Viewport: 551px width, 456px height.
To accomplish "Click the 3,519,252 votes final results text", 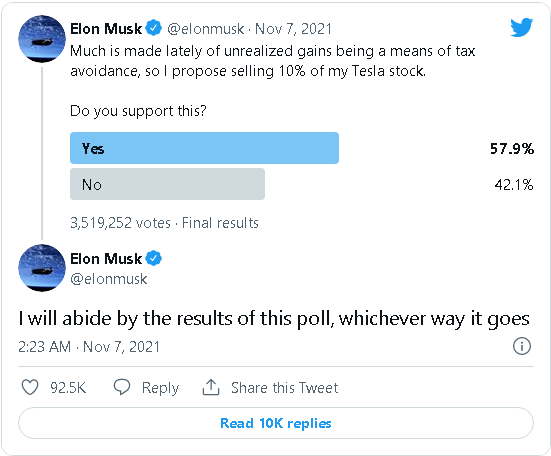I will tap(164, 223).
